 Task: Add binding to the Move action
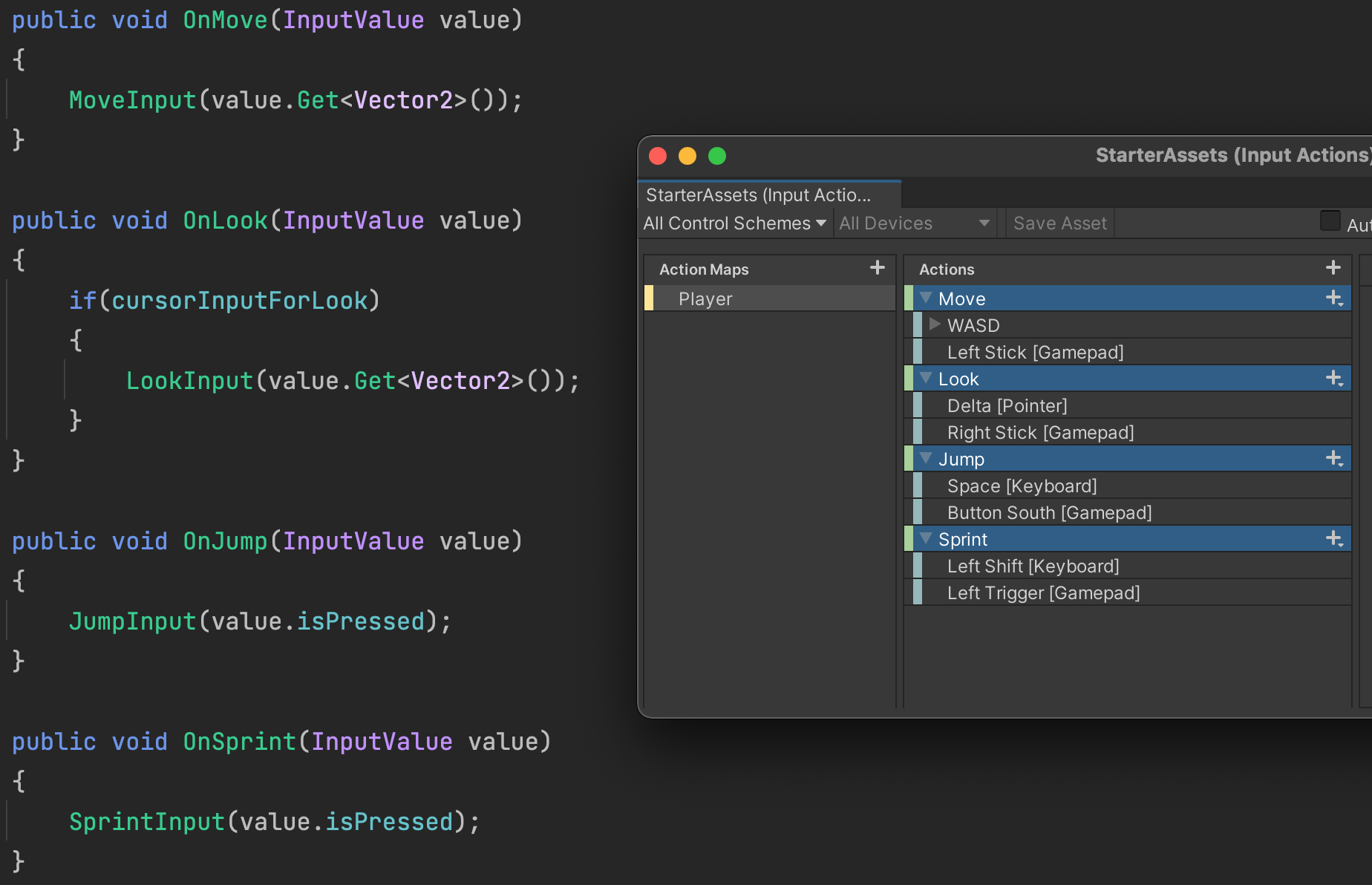tap(1333, 298)
